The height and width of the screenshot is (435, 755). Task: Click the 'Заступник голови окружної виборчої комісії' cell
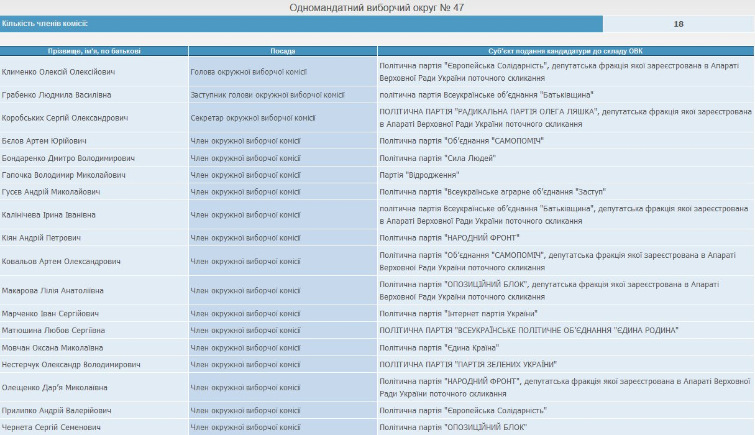267,94
